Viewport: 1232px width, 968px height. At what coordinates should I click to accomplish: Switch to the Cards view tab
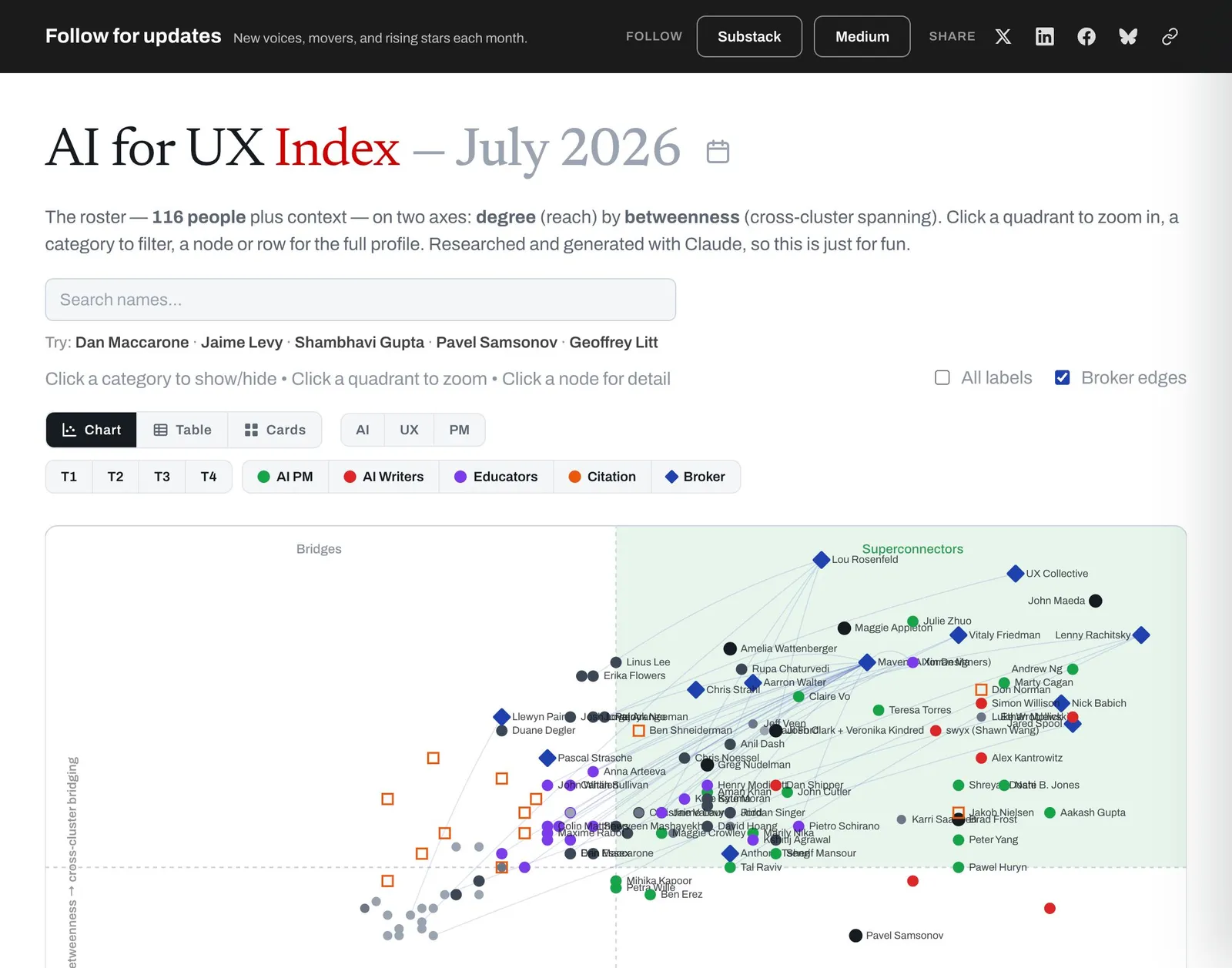coord(275,430)
